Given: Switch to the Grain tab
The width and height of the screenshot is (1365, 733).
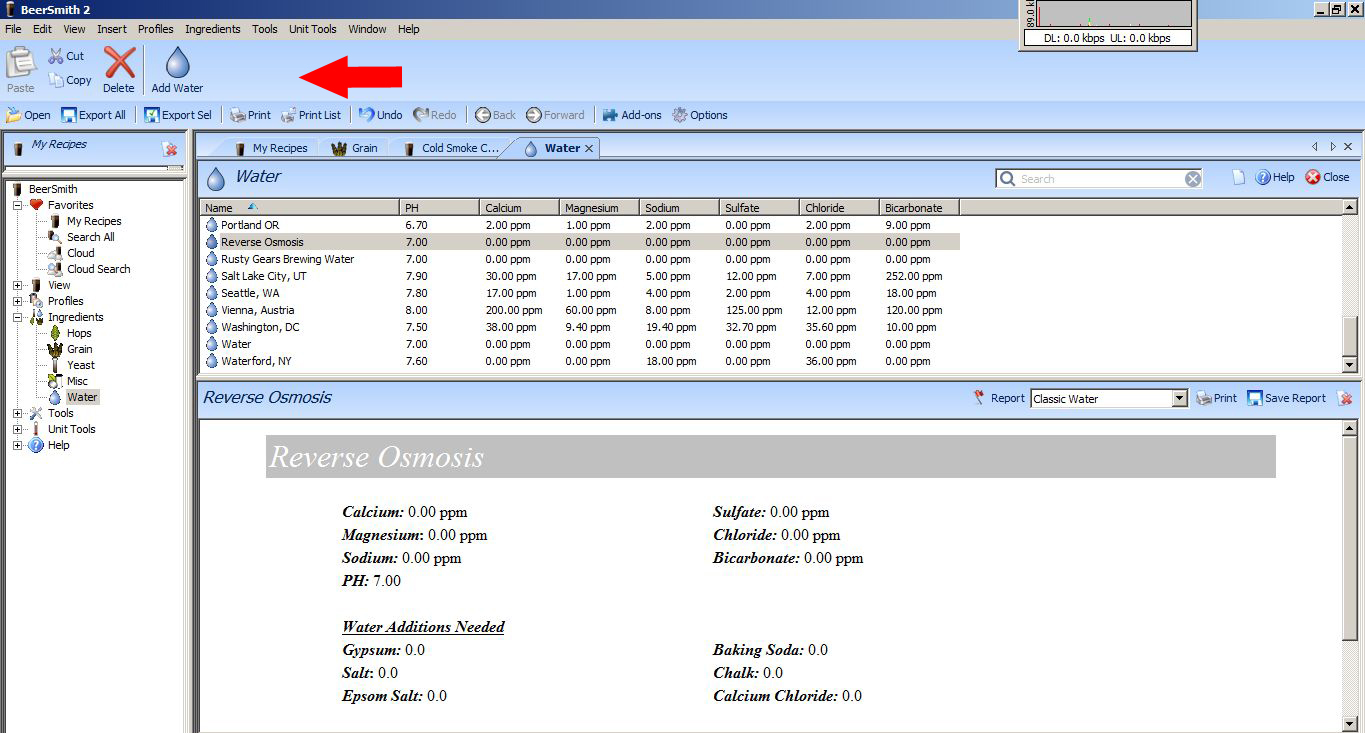Looking at the screenshot, I should coord(356,148).
